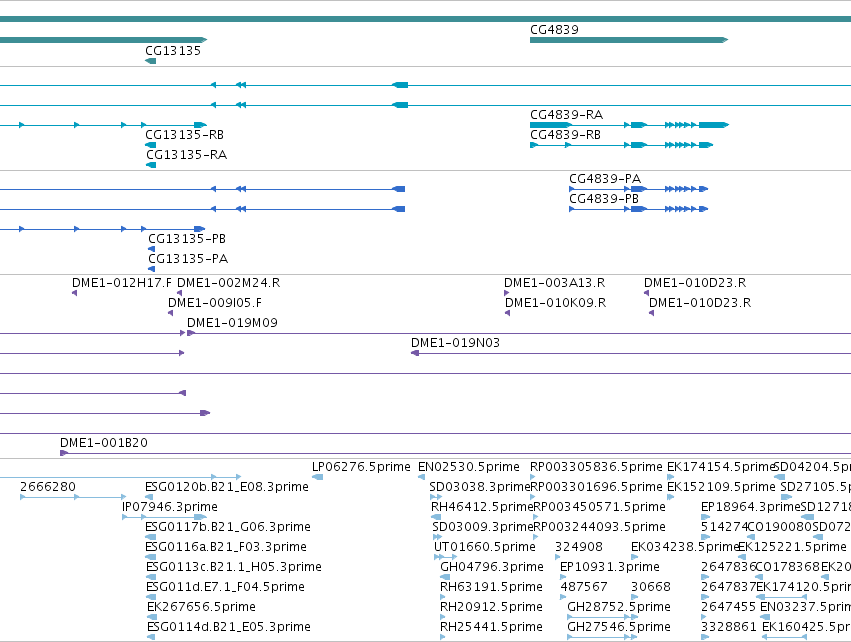This screenshot has height=642, width=851.
Task: Click the EK267656.5prime EST label
Action: point(201,607)
